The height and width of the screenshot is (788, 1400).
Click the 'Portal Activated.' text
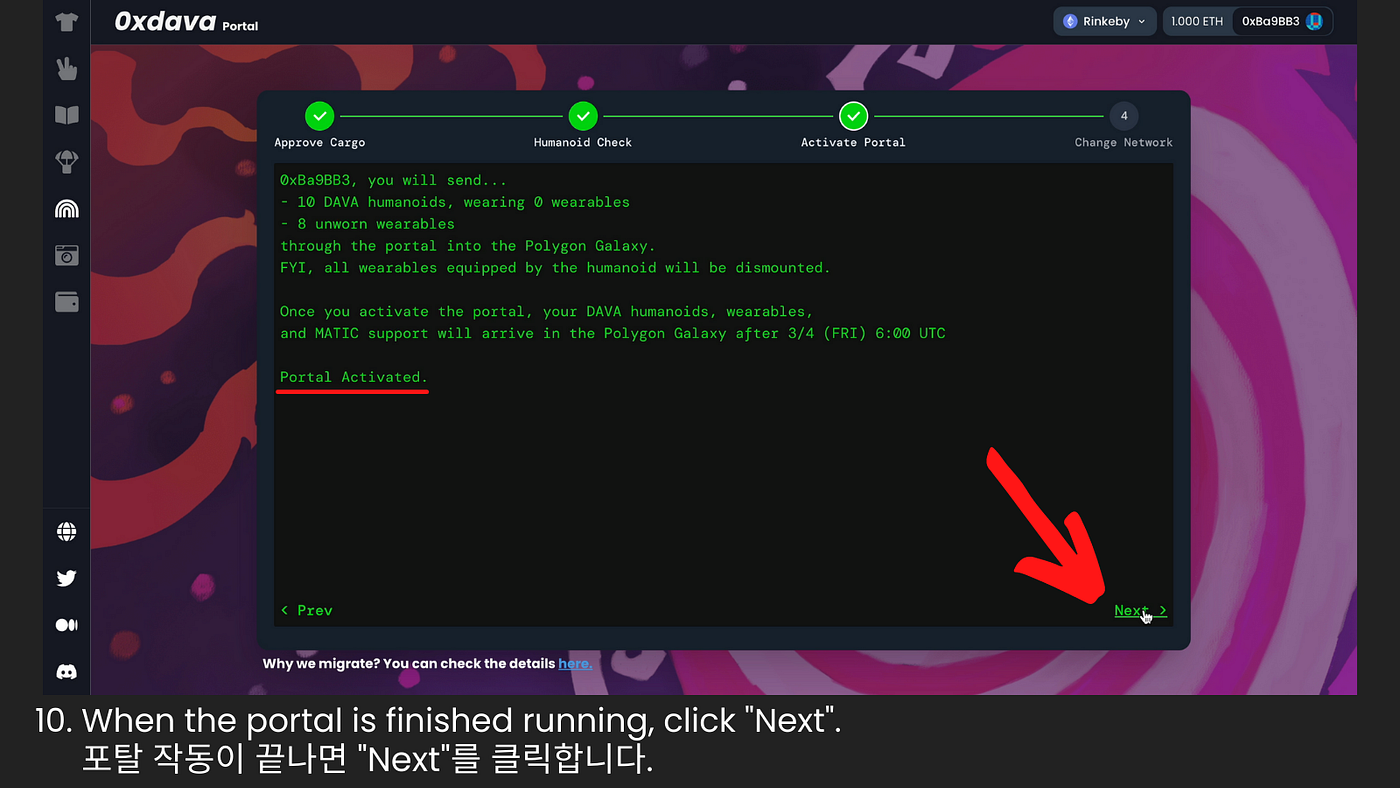354,377
